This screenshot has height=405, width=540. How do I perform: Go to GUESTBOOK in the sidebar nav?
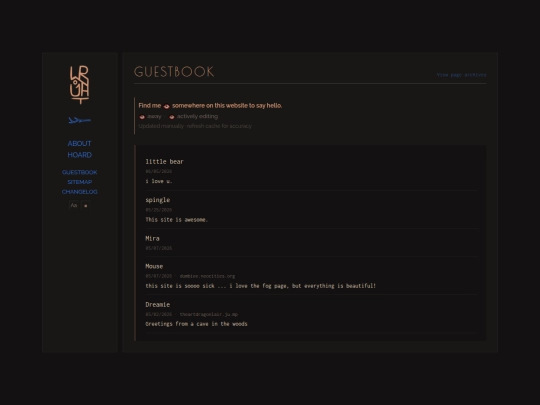coord(80,172)
